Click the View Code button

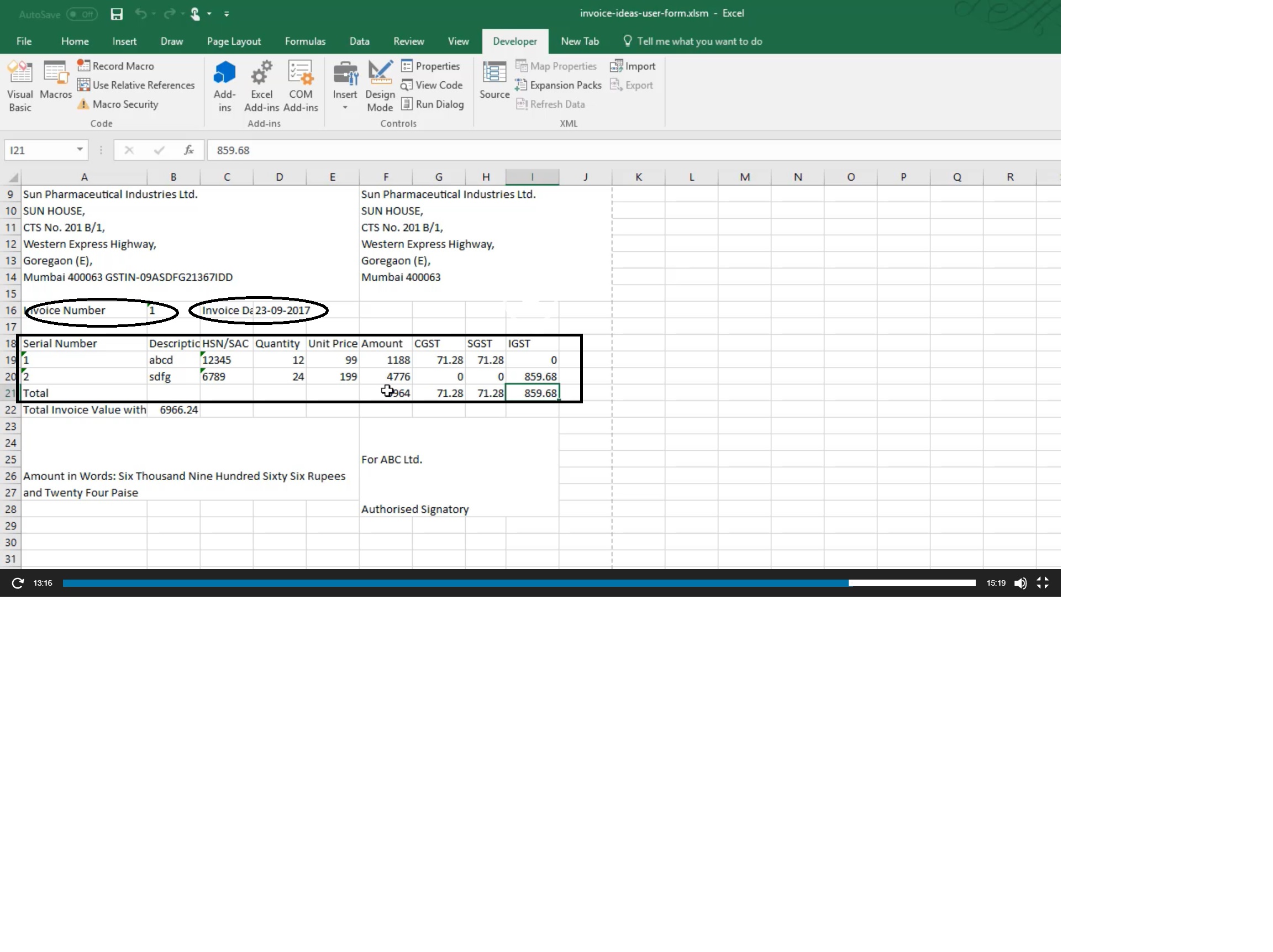[432, 85]
